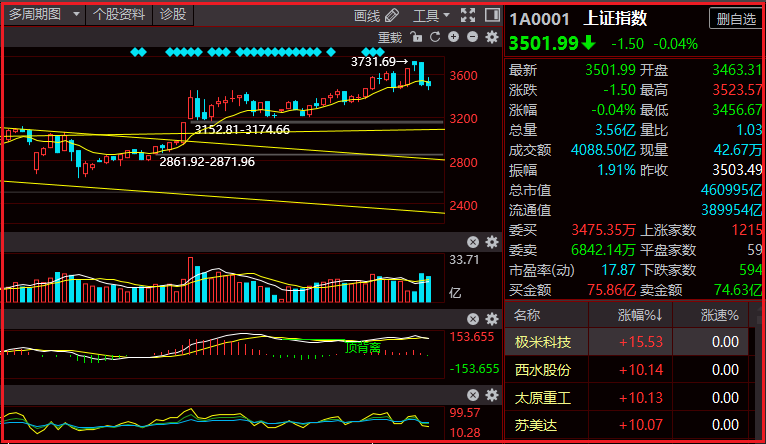
Task: Open main chart settings gear
Action: click(x=491, y=37)
